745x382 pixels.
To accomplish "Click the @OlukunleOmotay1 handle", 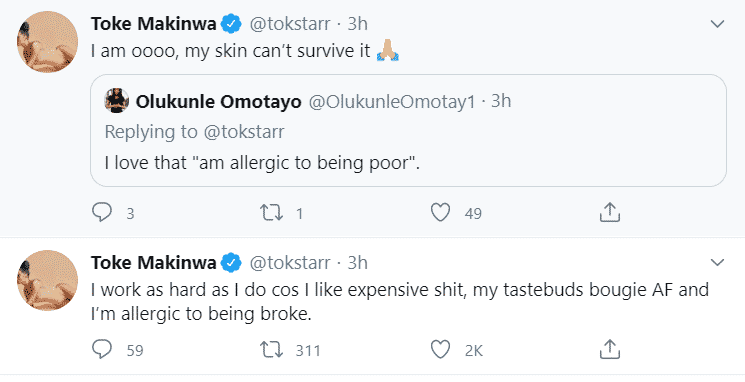I will tap(392, 101).
